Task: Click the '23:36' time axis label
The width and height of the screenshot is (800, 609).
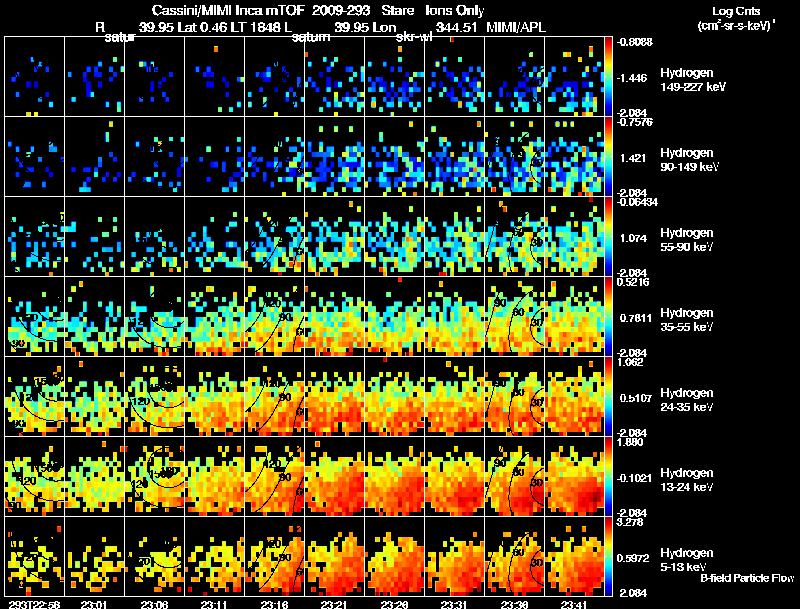Action: [514, 604]
